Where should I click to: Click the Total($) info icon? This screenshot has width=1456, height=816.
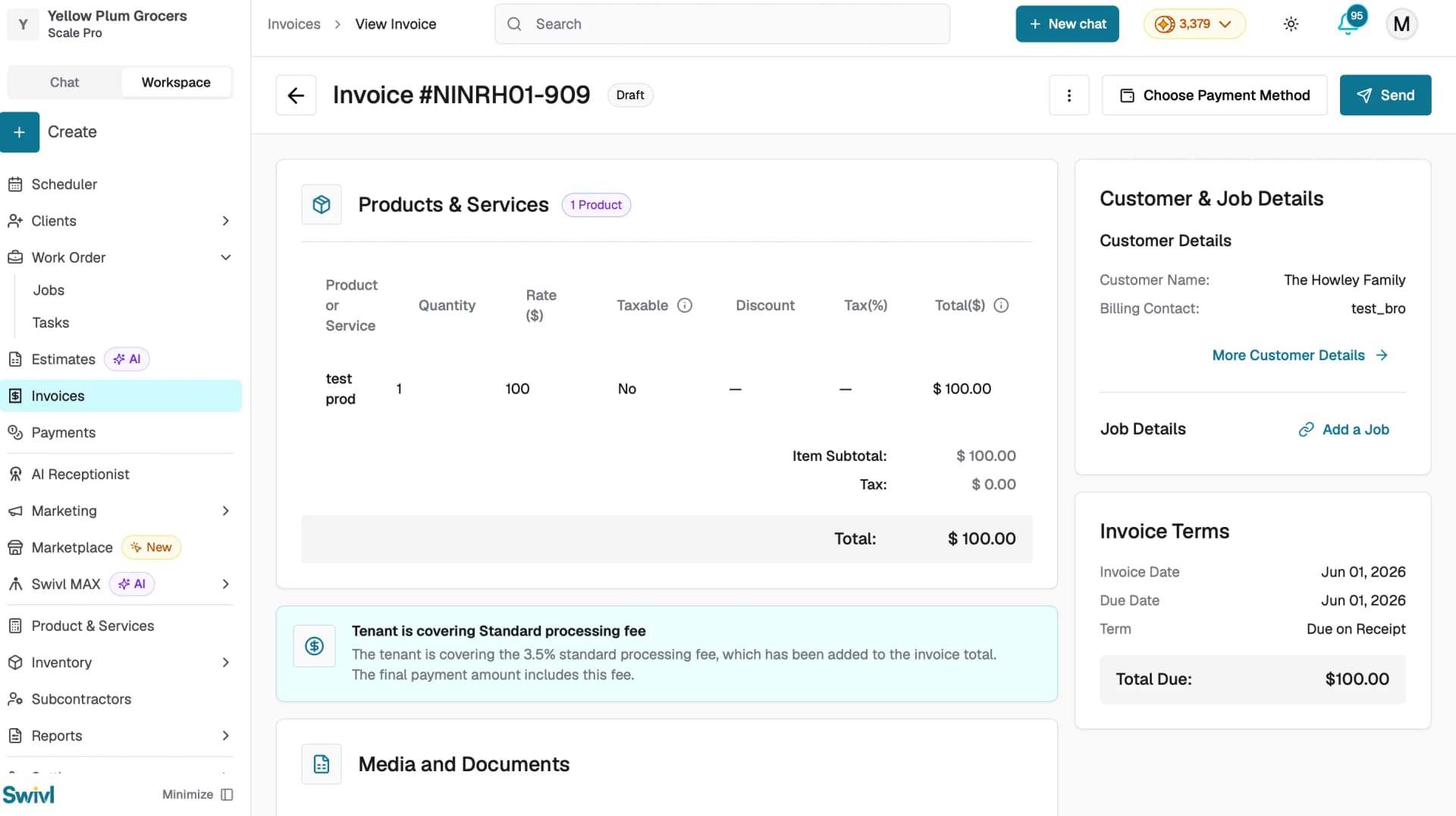pyautogui.click(x=1001, y=305)
